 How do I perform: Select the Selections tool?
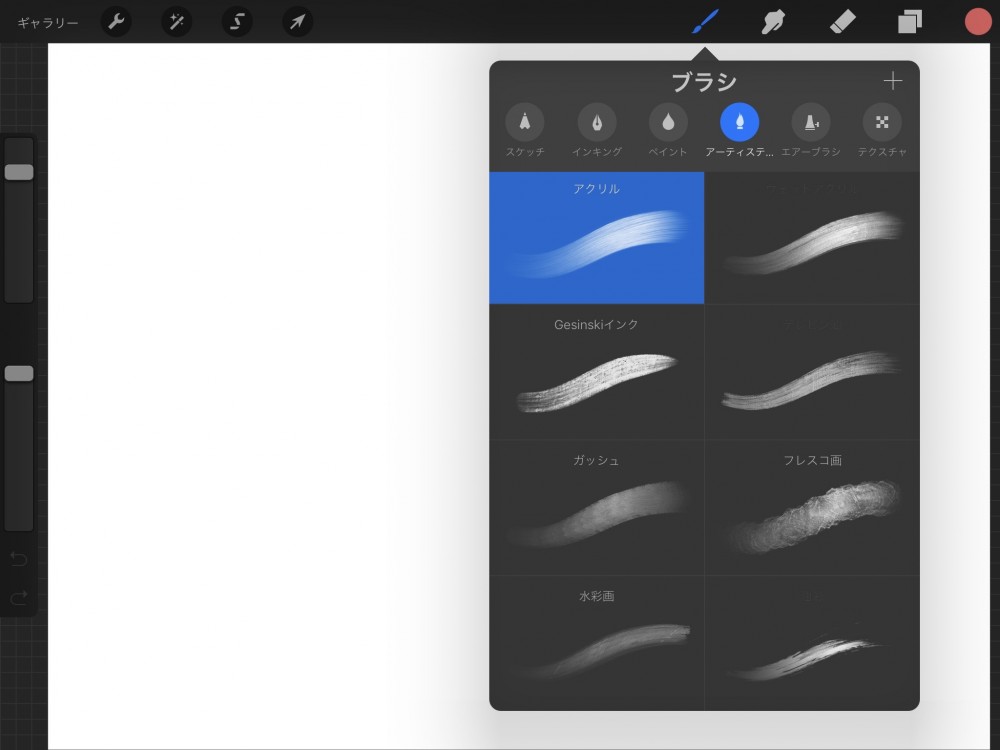click(236, 21)
